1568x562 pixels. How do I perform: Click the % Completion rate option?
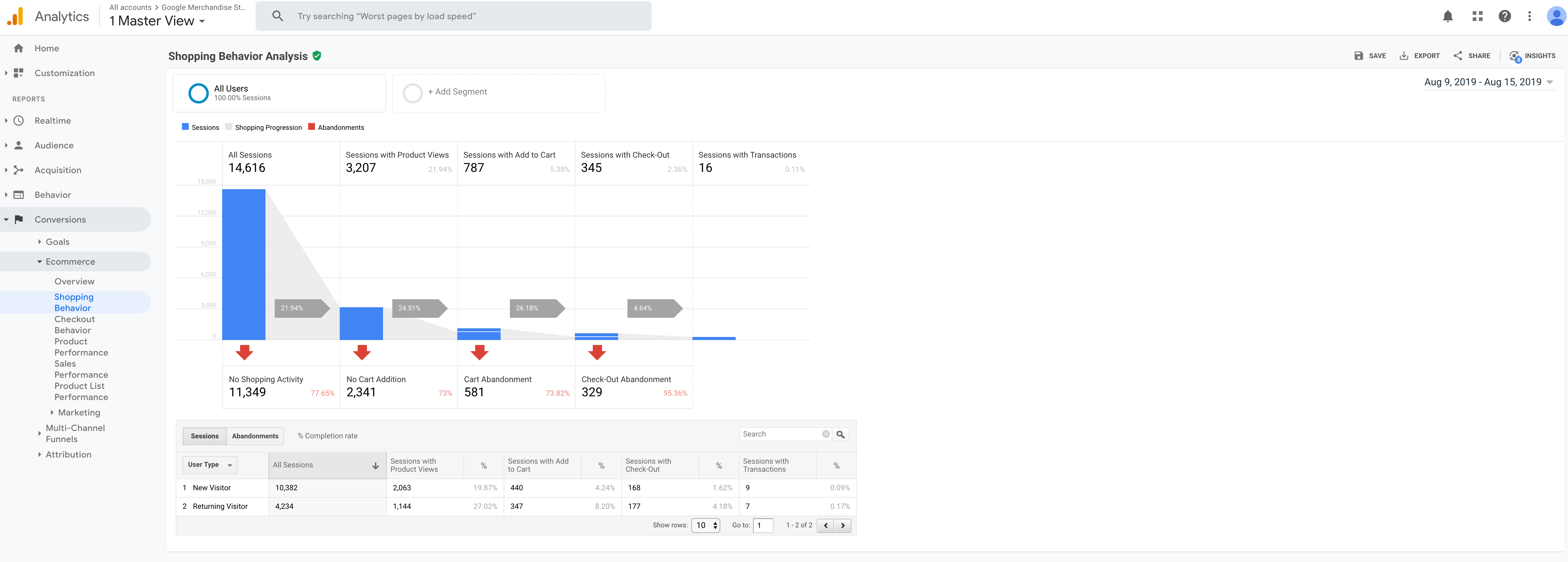coord(327,436)
